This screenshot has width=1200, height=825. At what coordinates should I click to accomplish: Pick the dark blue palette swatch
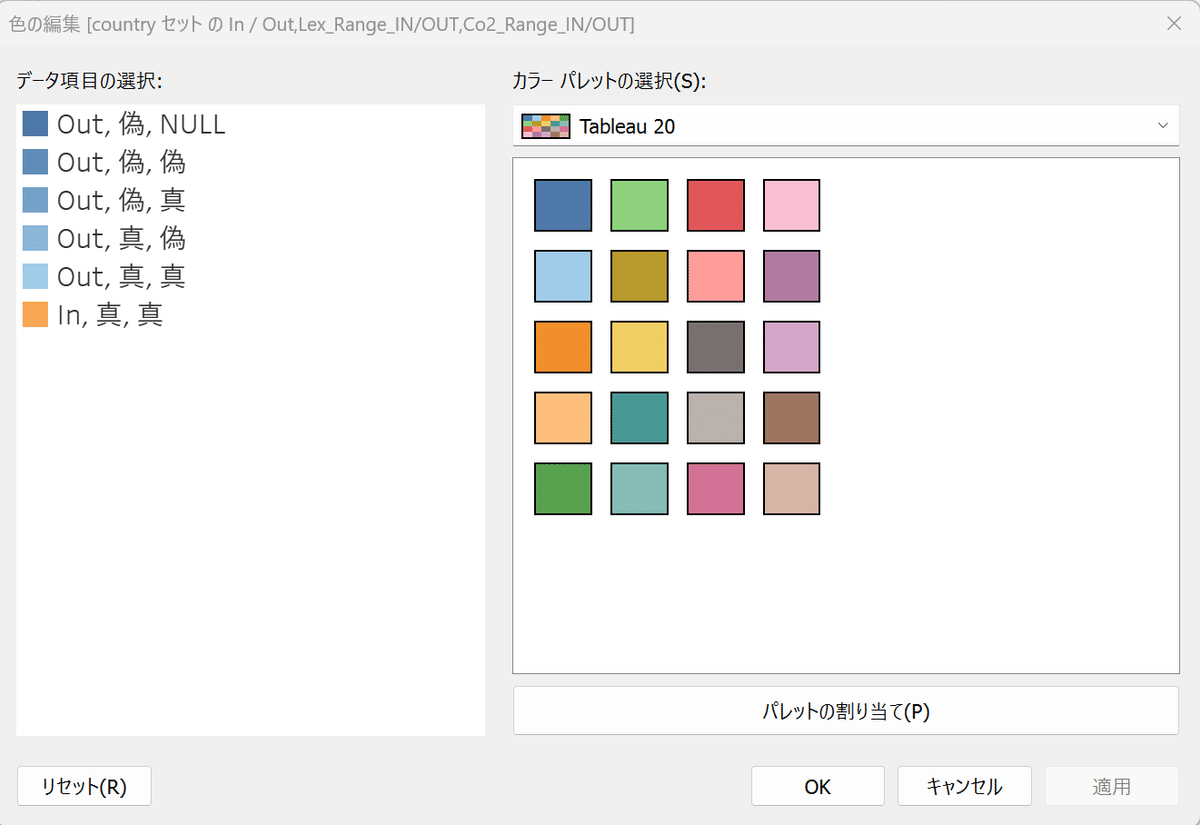coord(563,205)
